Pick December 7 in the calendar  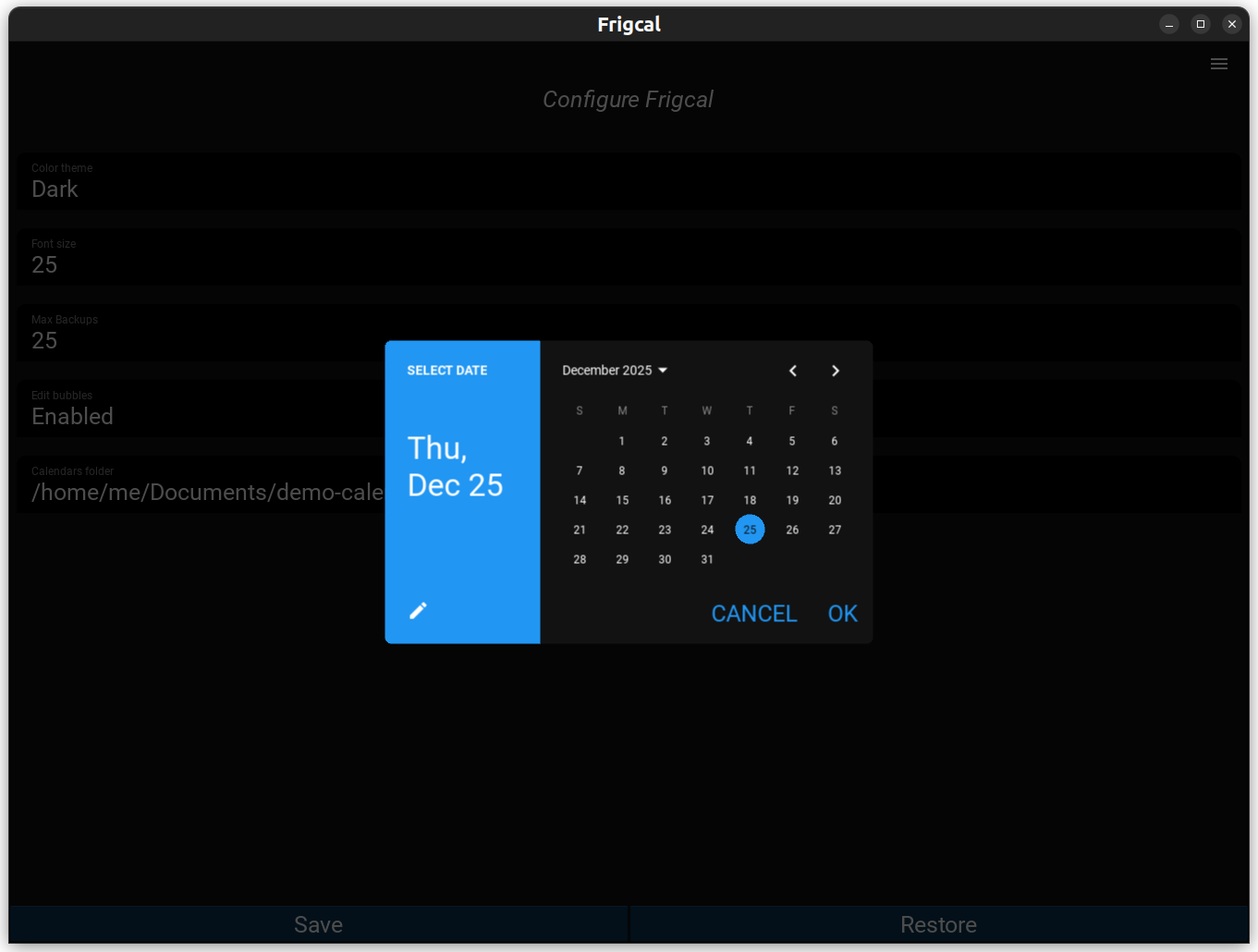point(580,471)
